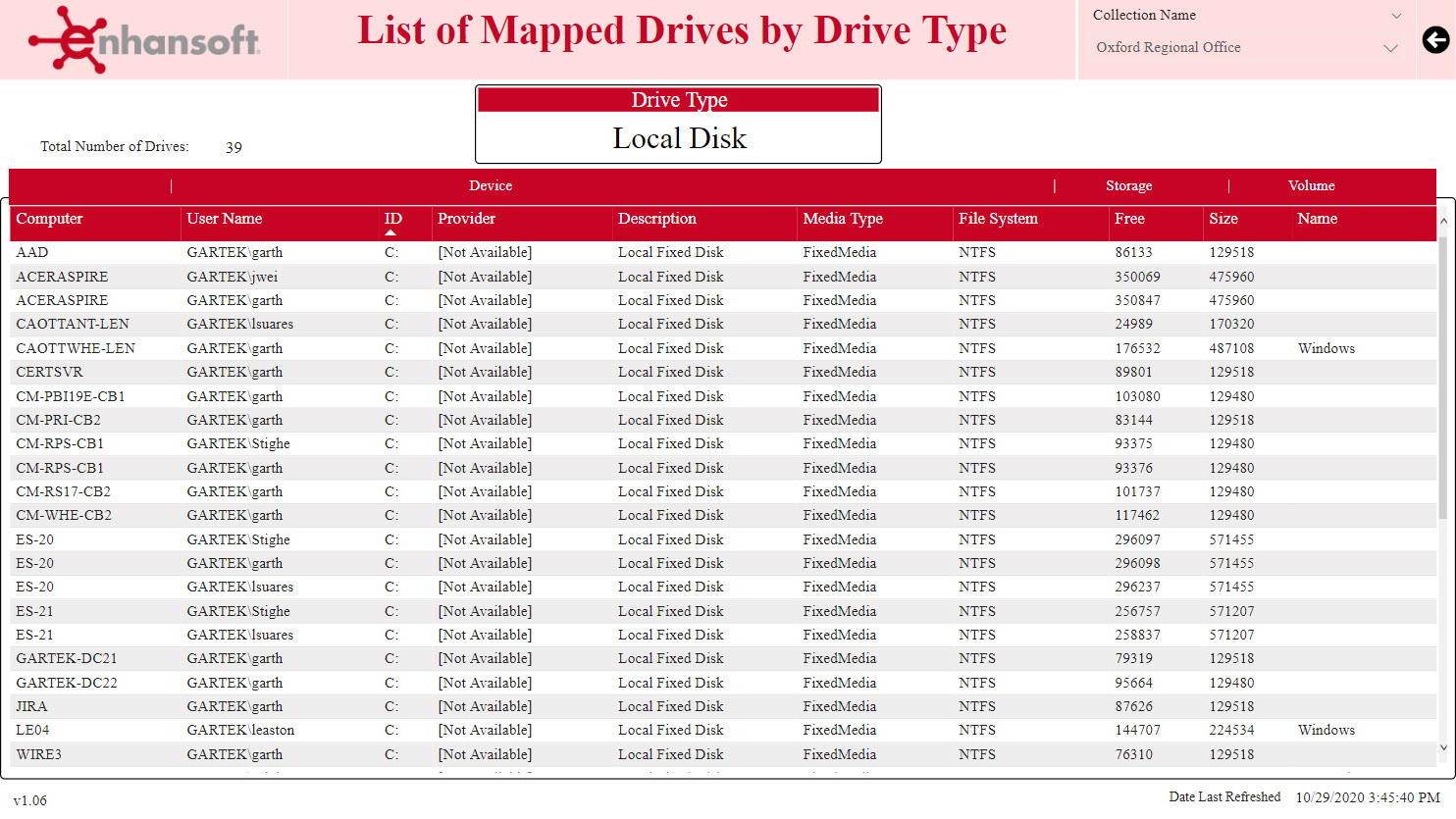Open the Drive Type selector showing Local Disk
This screenshot has width=1456, height=819.
point(678,137)
